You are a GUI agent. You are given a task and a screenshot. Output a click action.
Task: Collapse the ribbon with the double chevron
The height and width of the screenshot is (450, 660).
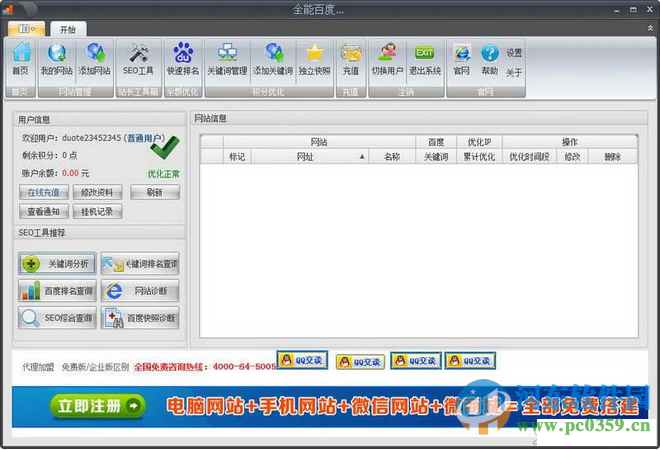pyautogui.click(x=650, y=28)
